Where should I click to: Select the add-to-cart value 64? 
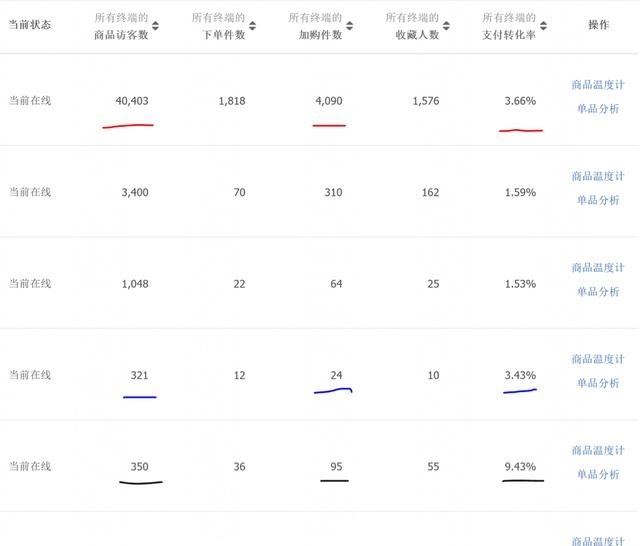click(336, 284)
